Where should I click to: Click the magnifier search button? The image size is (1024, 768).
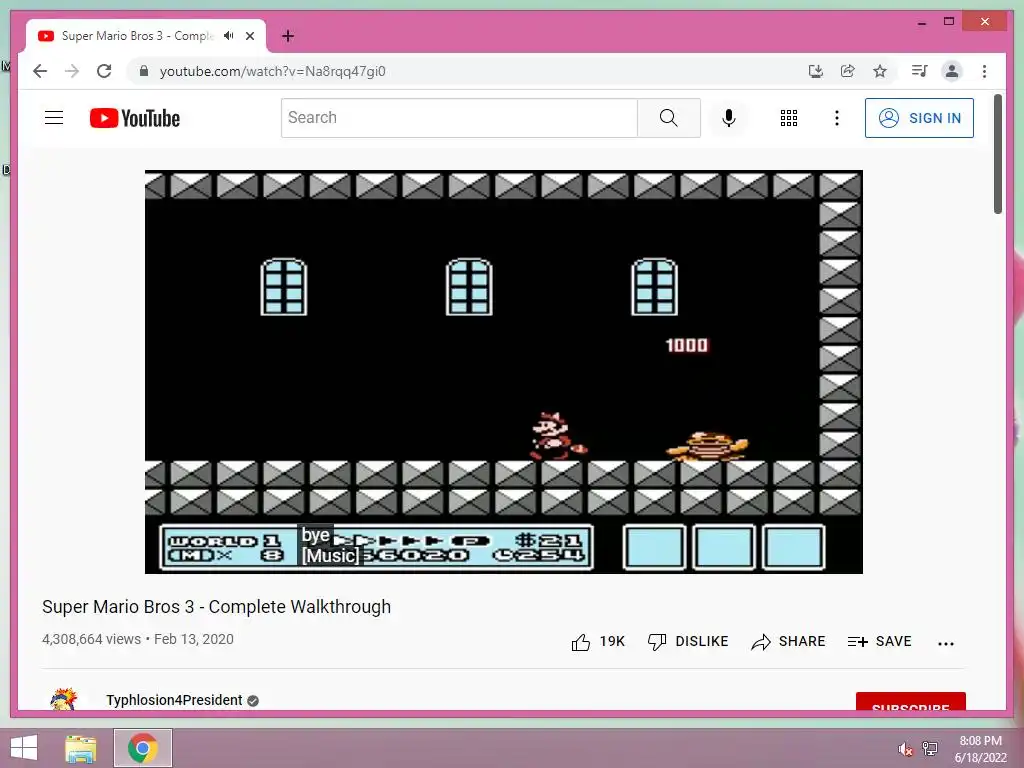point(669,118)
